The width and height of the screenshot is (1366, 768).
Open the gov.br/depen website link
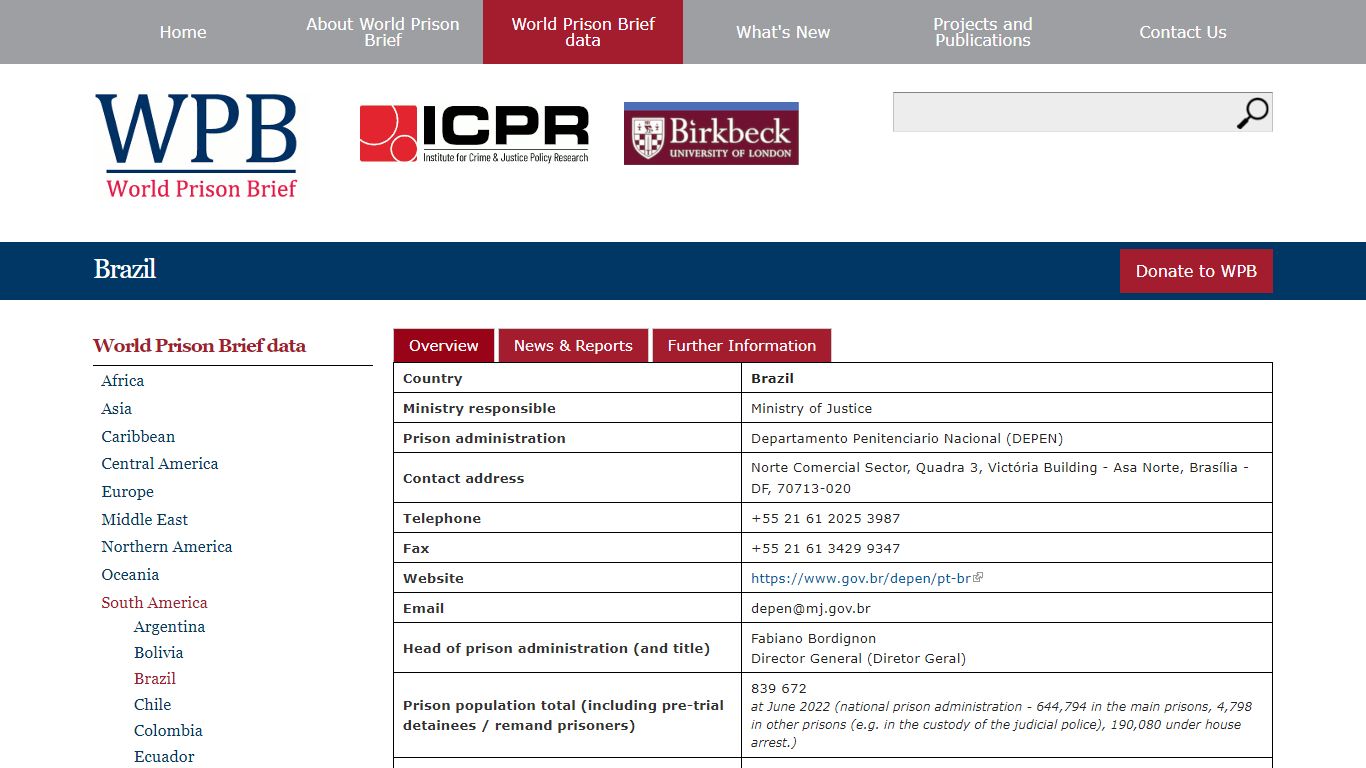click(x=861, y=578)
